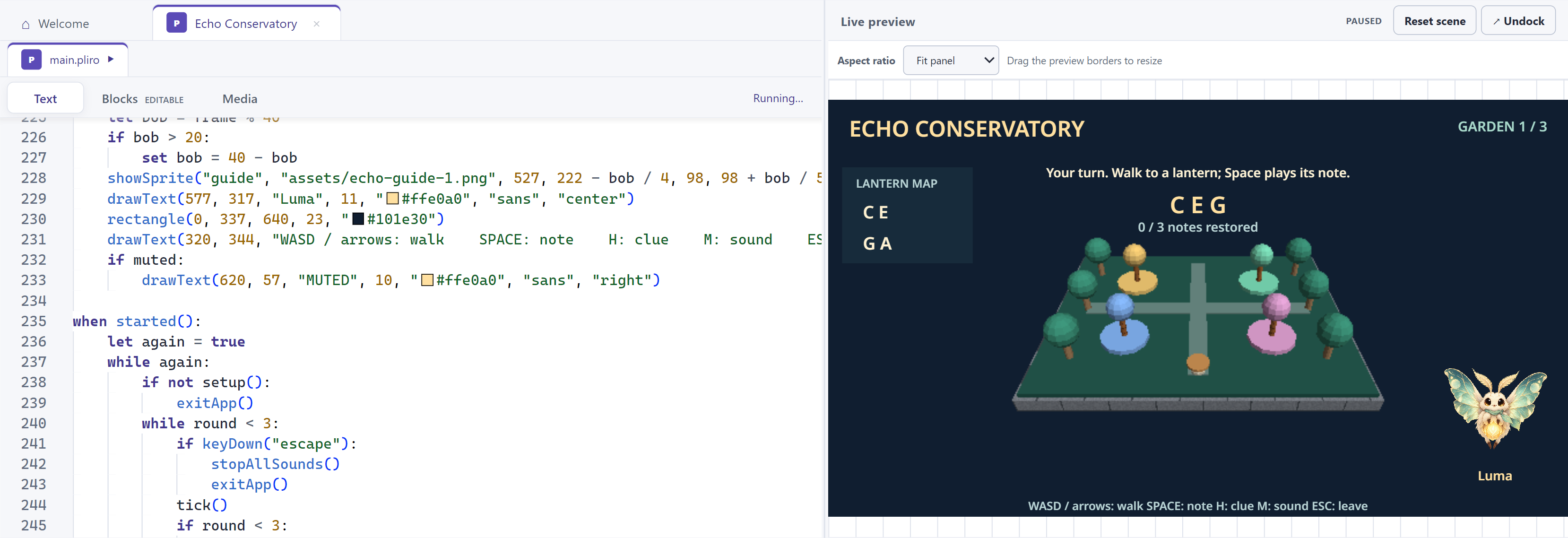Run the script with main.pliro play arrow
1568x538 pixels.
[111, 59]
